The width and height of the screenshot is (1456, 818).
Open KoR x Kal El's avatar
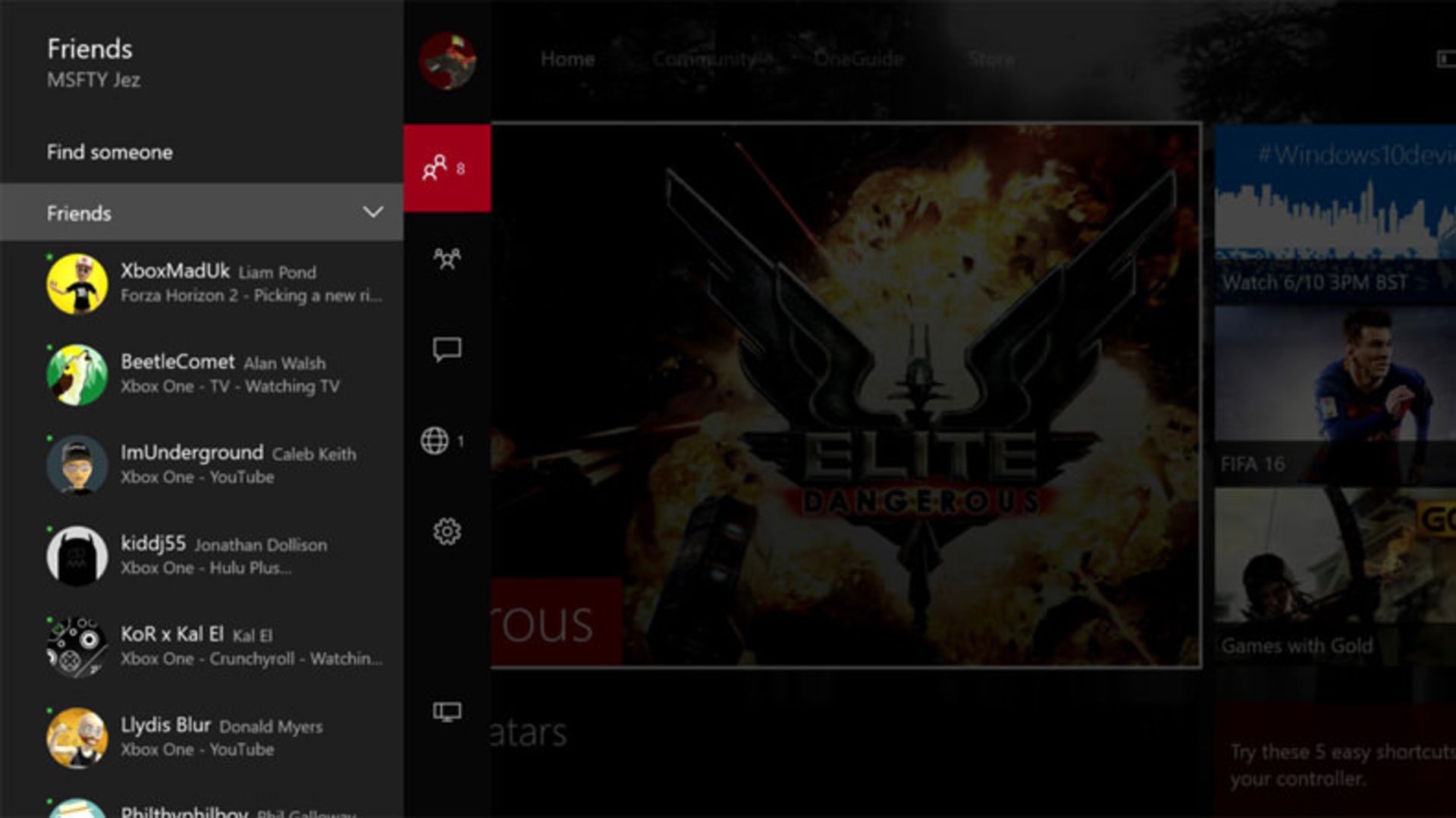point(77,647)
